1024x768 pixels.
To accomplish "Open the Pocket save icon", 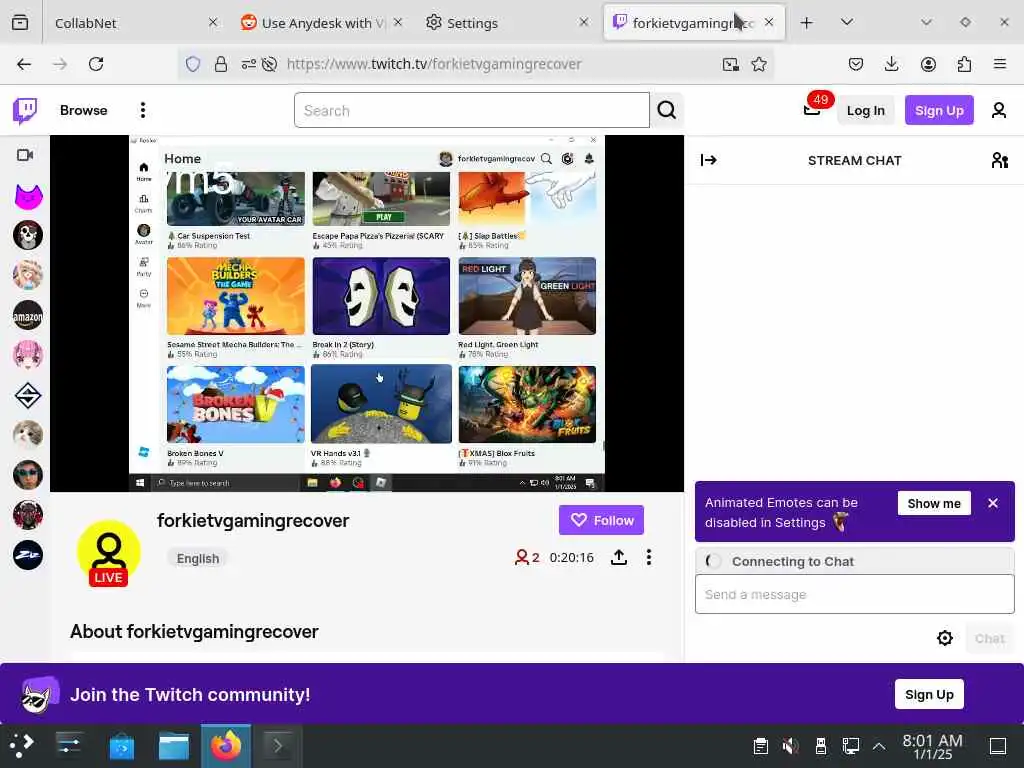I will 856,64.
